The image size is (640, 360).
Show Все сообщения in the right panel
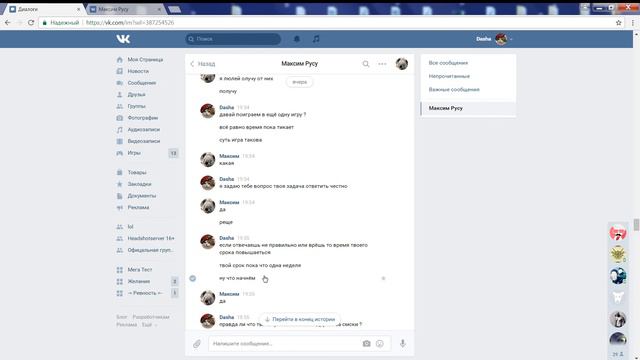click(448, 63)
